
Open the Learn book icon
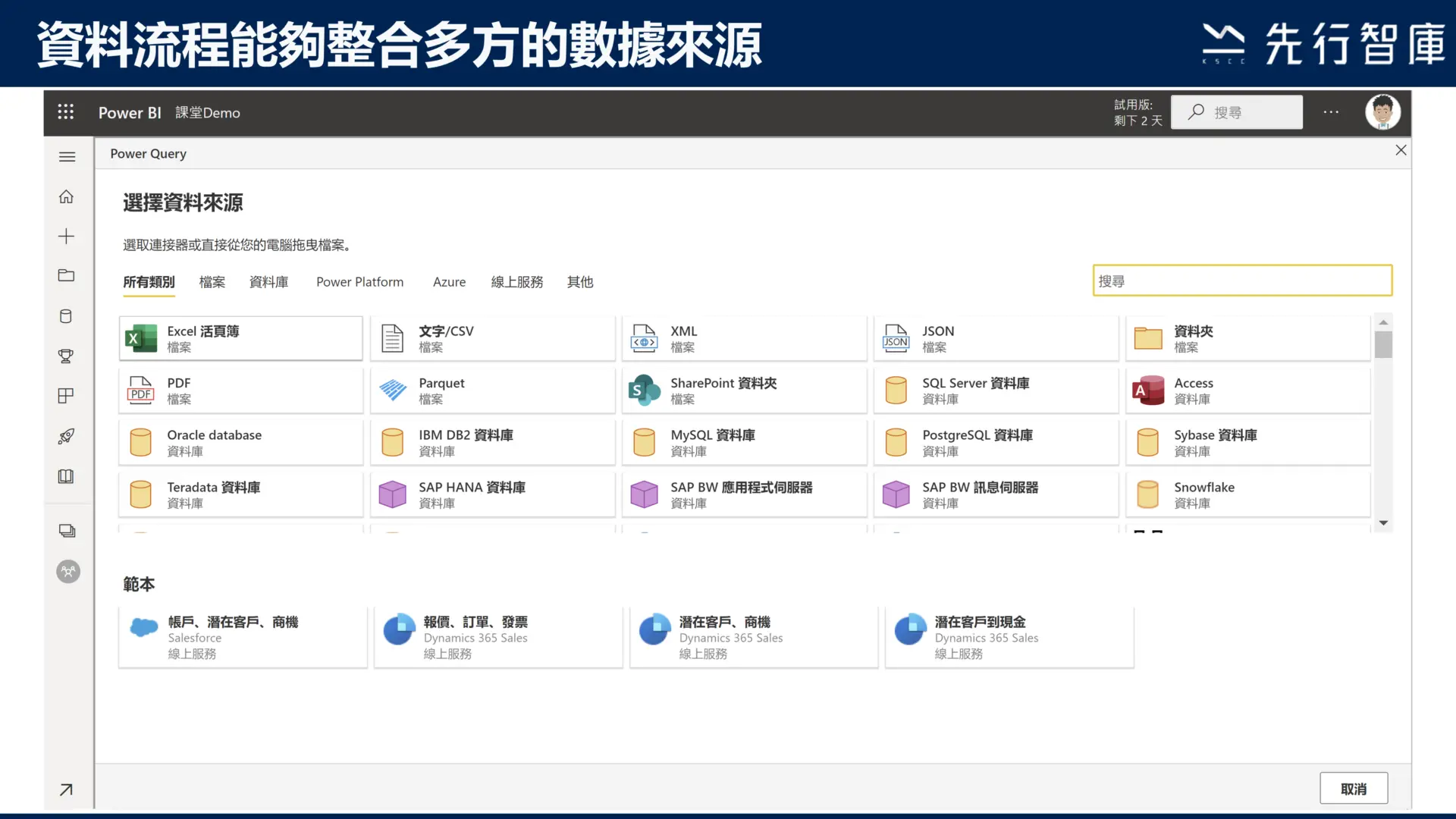coord(67,476)
